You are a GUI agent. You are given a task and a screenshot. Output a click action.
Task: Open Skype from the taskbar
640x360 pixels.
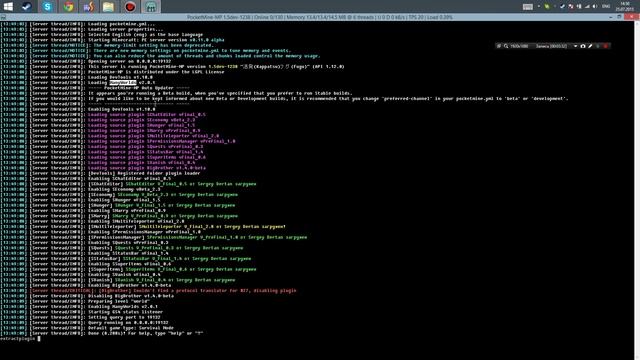click(x=48, y=7)
